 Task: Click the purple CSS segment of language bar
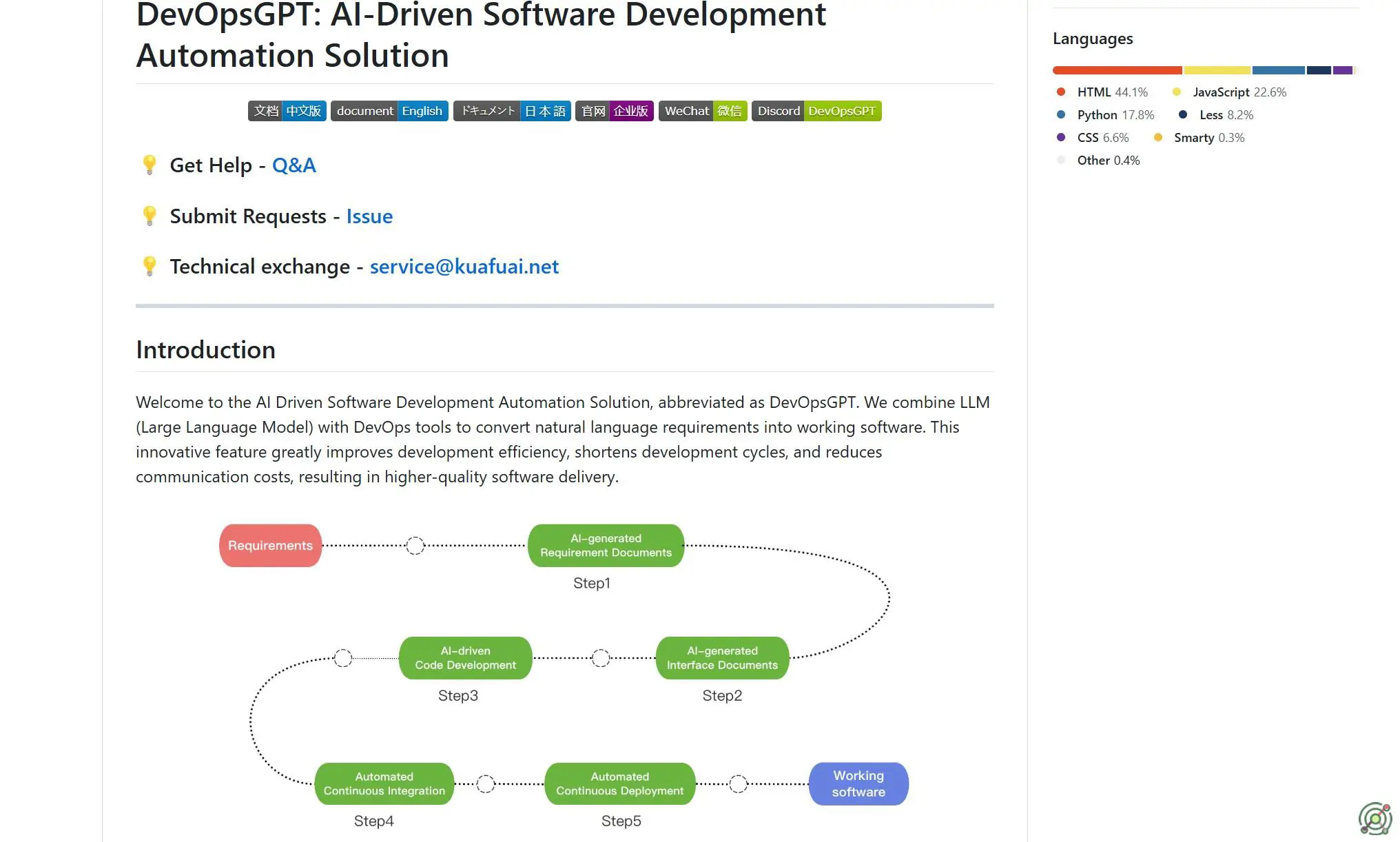(1343, 70)
